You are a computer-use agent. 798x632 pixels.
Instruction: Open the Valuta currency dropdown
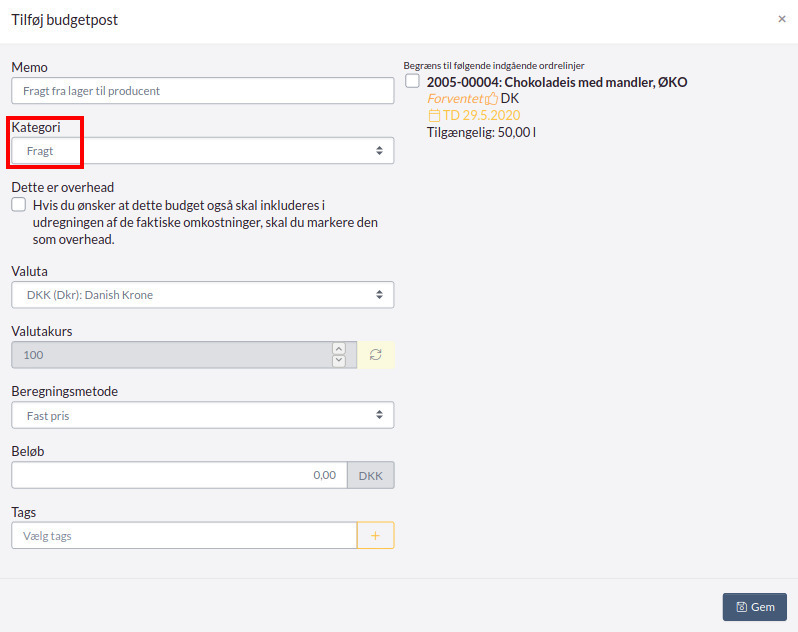click(202, 295)
